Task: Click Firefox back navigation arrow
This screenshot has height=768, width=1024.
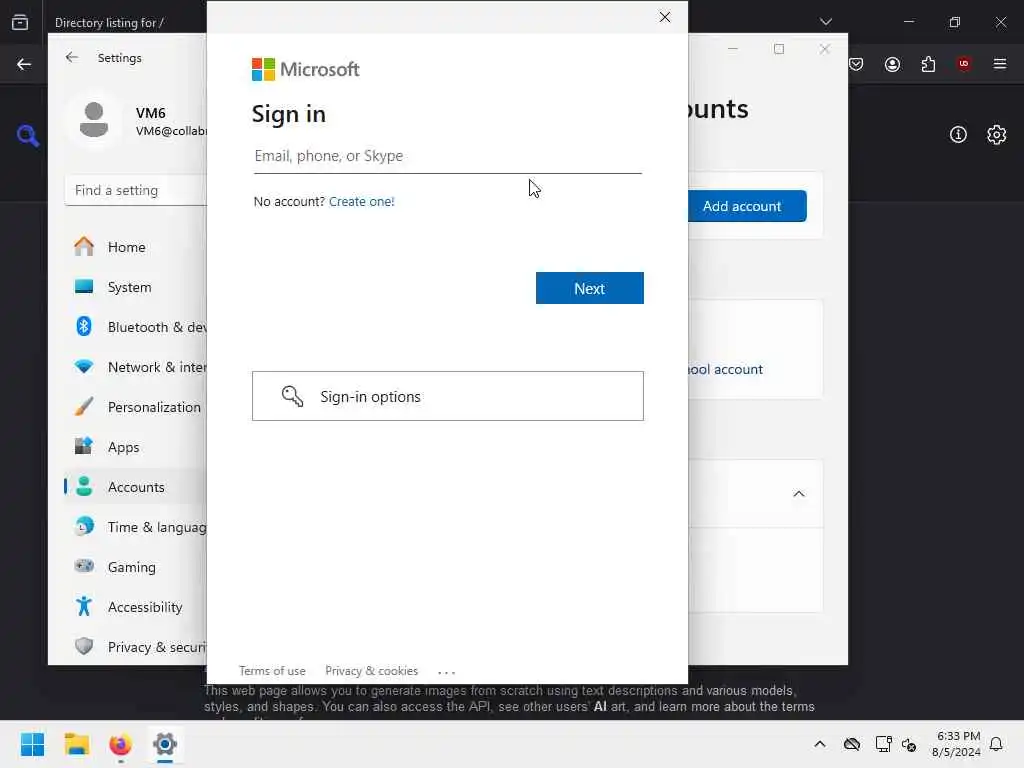Action: (24, 64)
